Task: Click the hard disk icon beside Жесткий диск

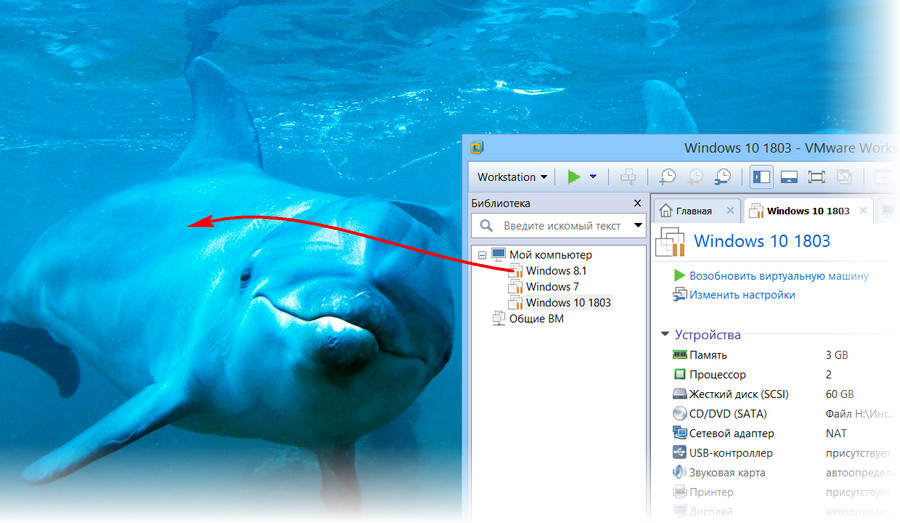Action: click(680, 394)
